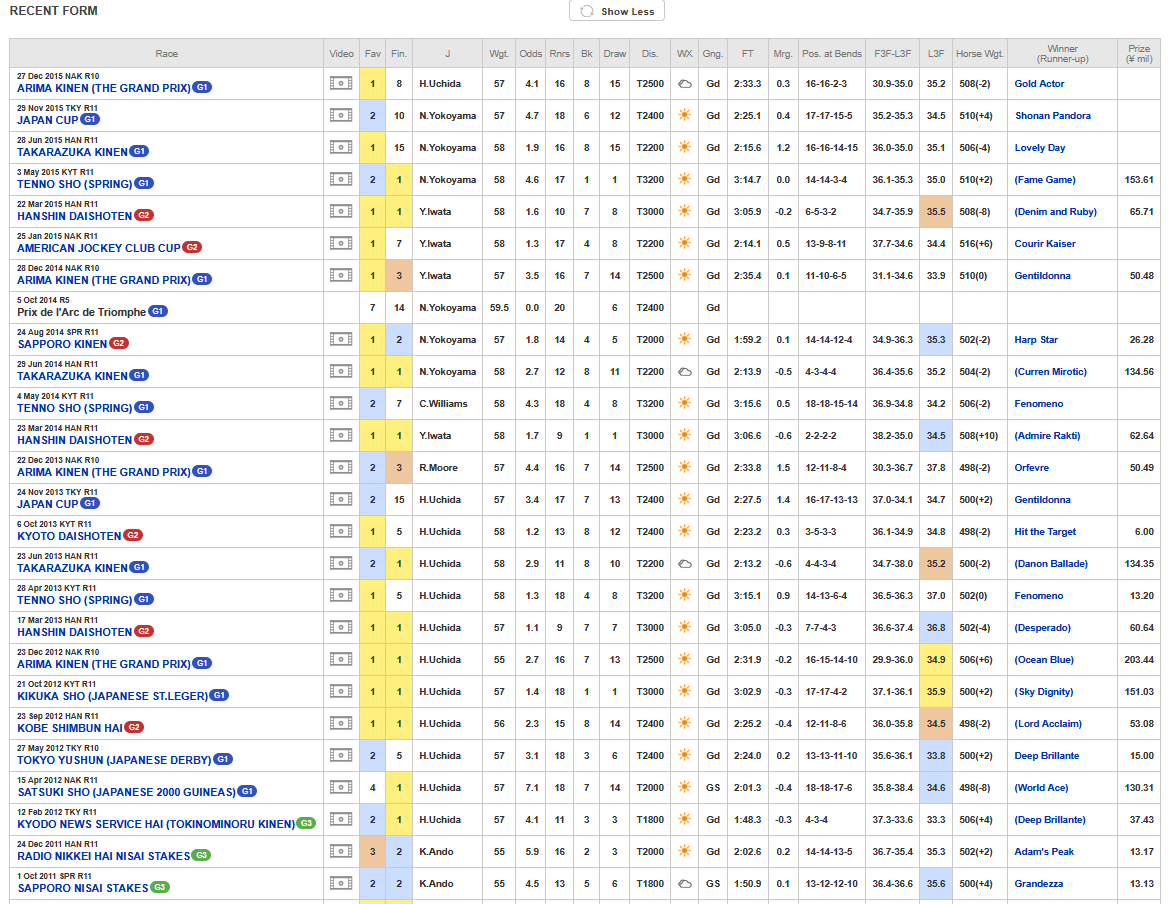The height and width of the screenshot is (904, 1172).
Task: Play video for Kyoto Daishoten race
Action: click(x=341, y=532)
